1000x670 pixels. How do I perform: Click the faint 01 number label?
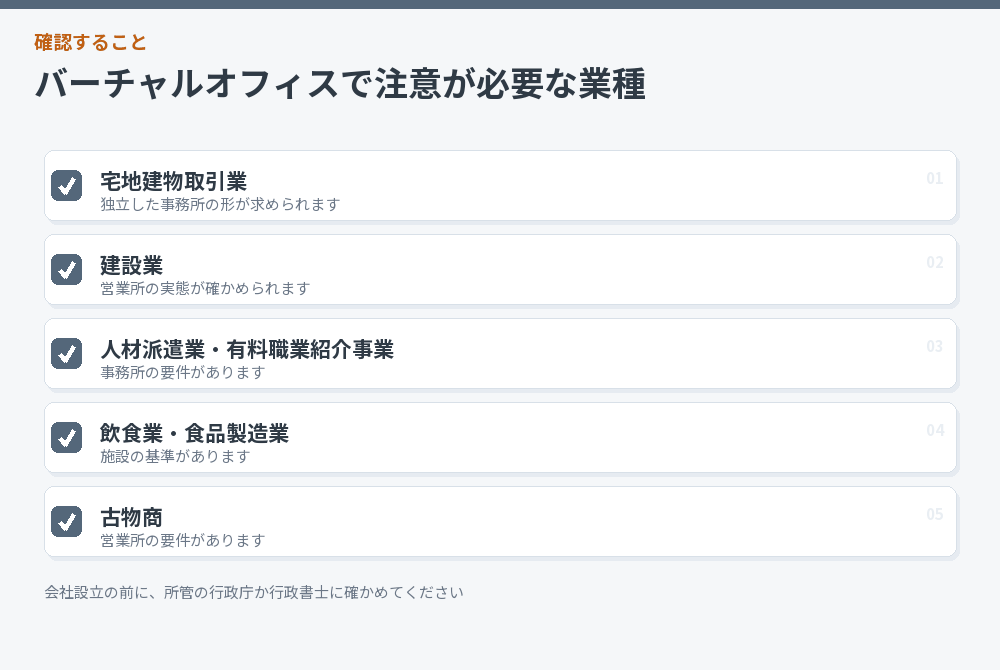(x=935, y=178)
